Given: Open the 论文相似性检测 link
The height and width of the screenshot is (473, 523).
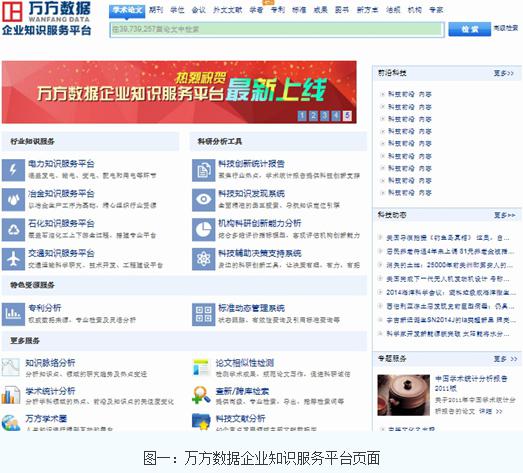Looking at the screenshot, I should click(245, 363).
